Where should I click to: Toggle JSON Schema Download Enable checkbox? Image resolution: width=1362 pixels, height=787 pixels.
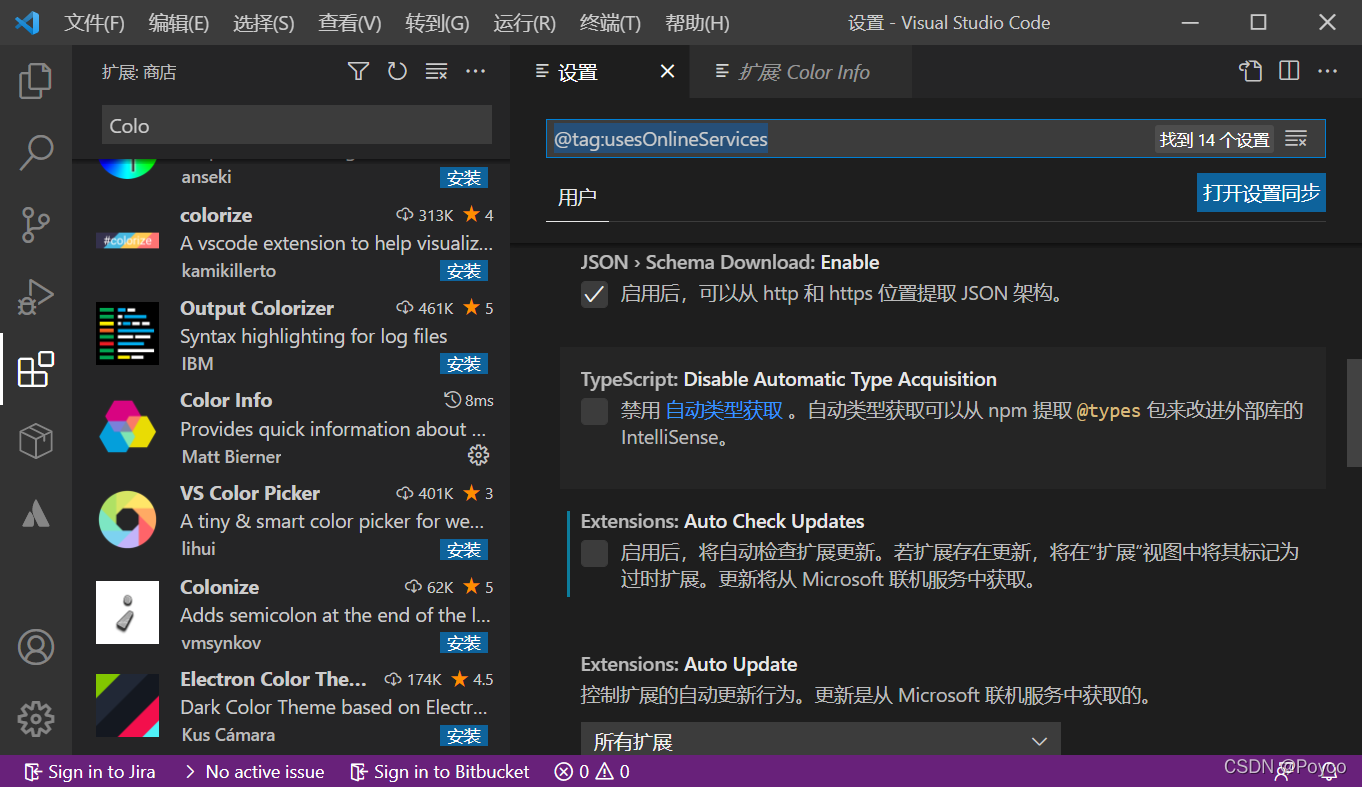click(x=594, y=294)
